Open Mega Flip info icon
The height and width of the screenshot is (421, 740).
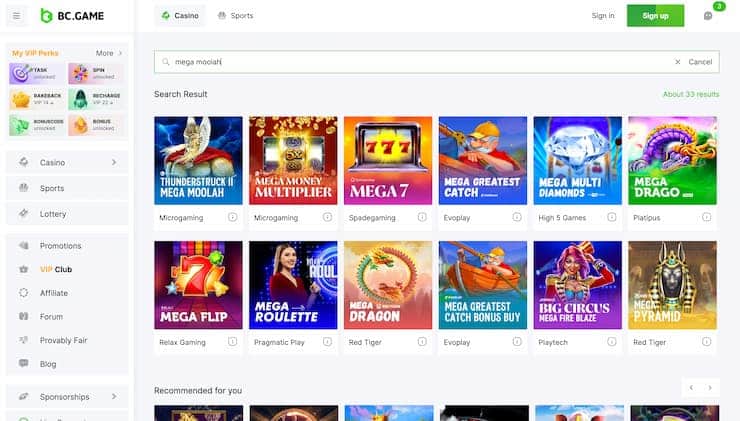(233, 342)
